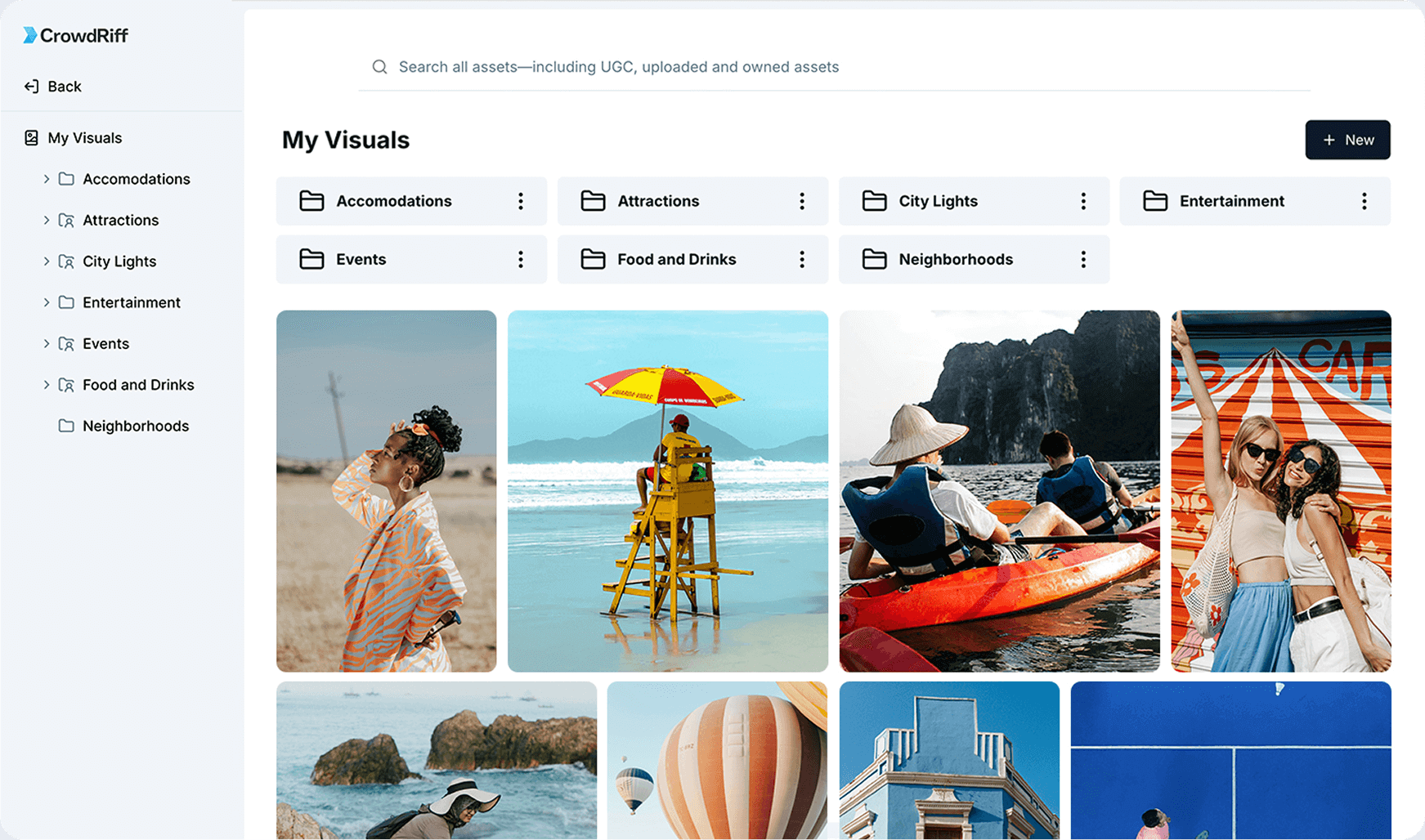
Task: Open the rocky shoreline photo
Action: [x=437, y=761]
